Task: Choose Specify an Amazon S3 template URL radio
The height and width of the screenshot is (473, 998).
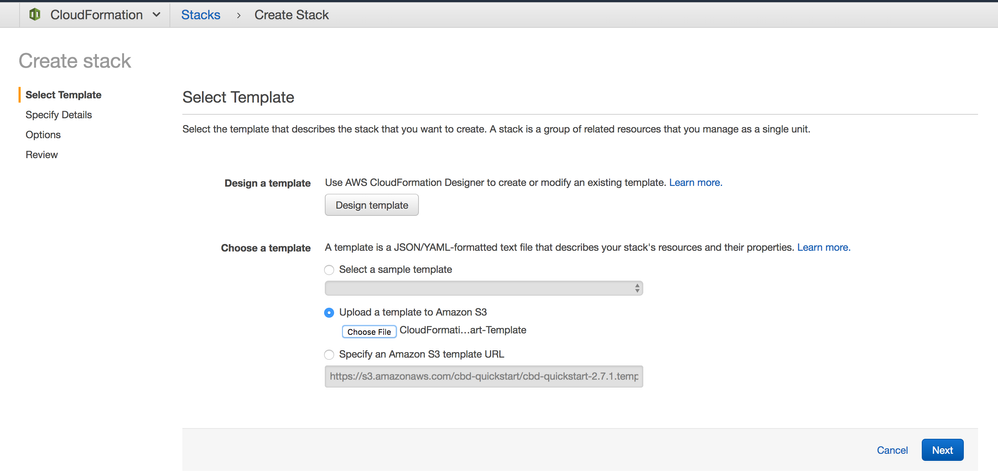Action: tap(329, 355)
